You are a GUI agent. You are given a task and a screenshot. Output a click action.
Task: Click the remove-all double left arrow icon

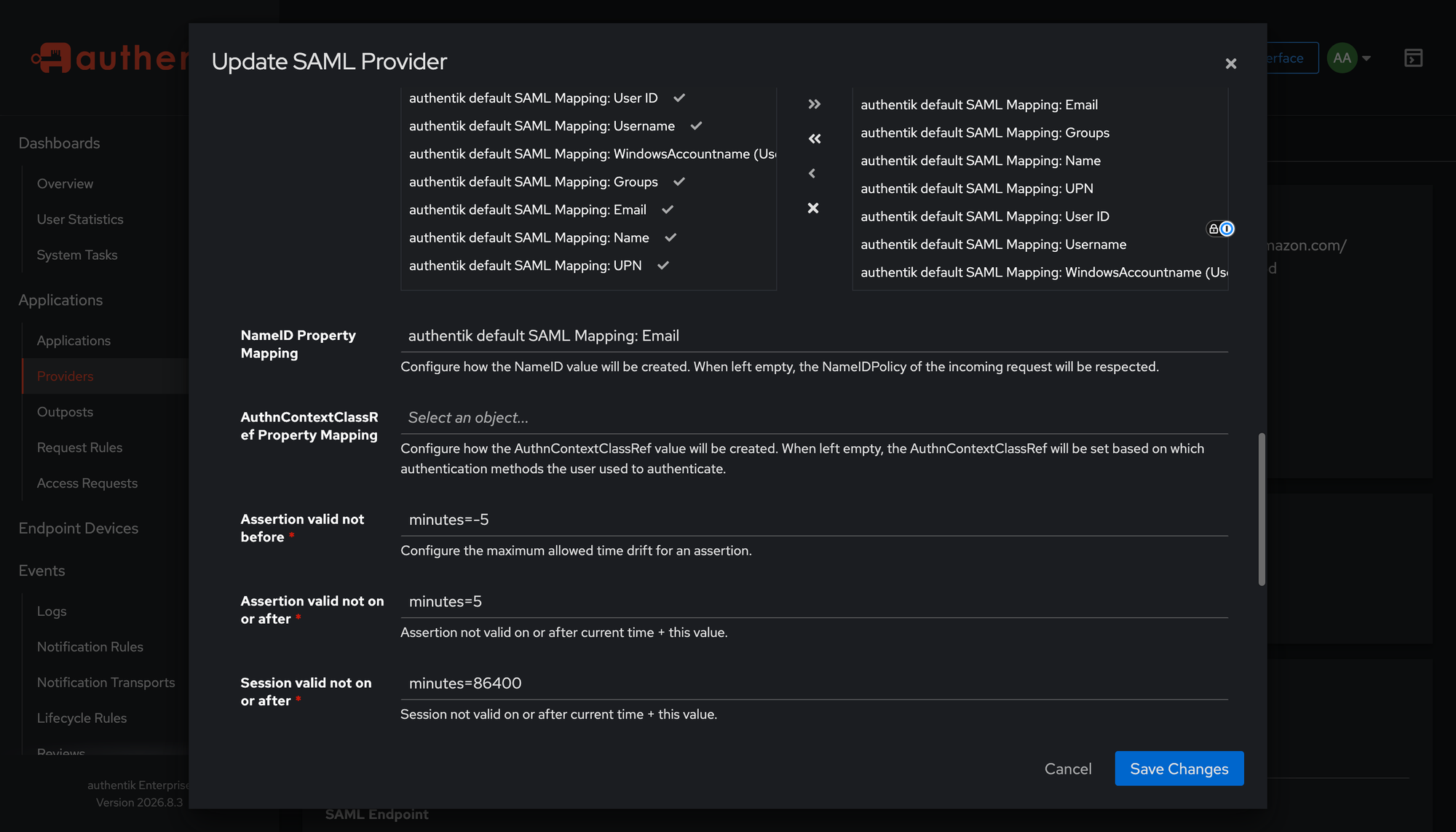(814, 138)
